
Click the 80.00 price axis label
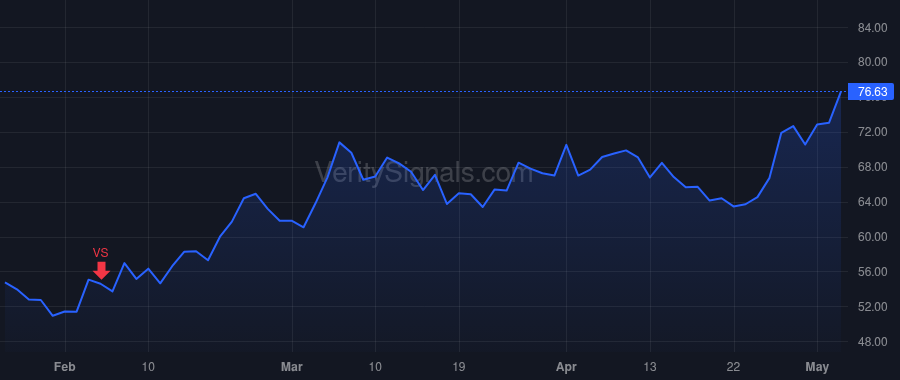(872, 62)
